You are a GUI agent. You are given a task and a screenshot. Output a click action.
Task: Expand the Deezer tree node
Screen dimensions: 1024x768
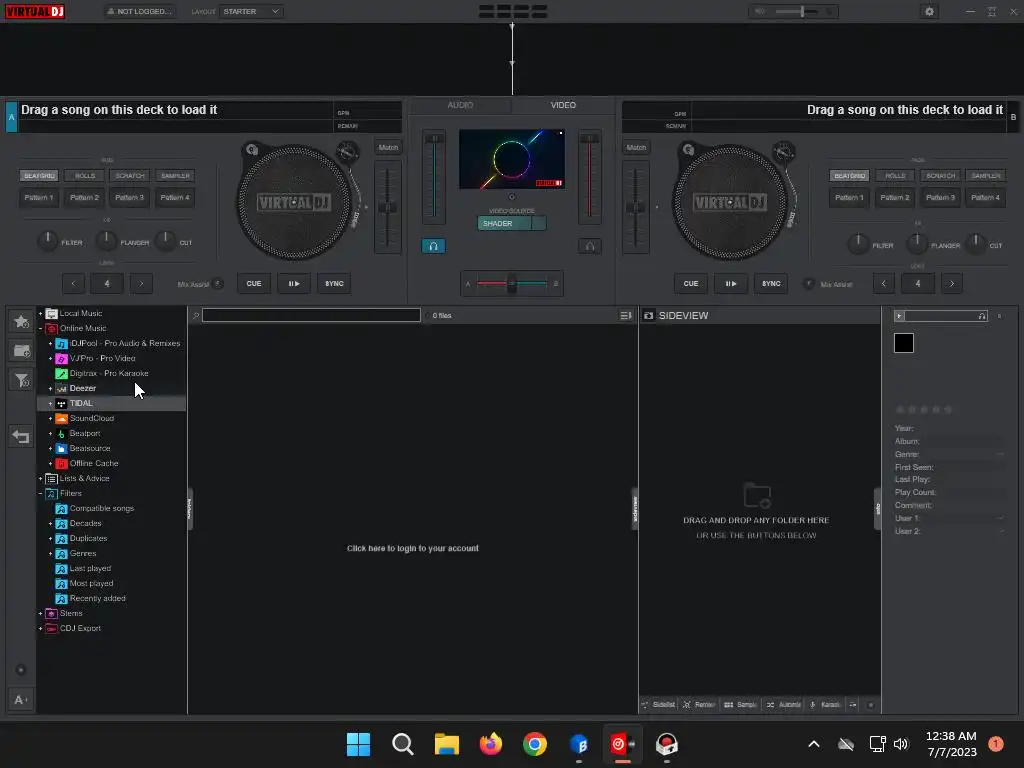tap(50, 389)
